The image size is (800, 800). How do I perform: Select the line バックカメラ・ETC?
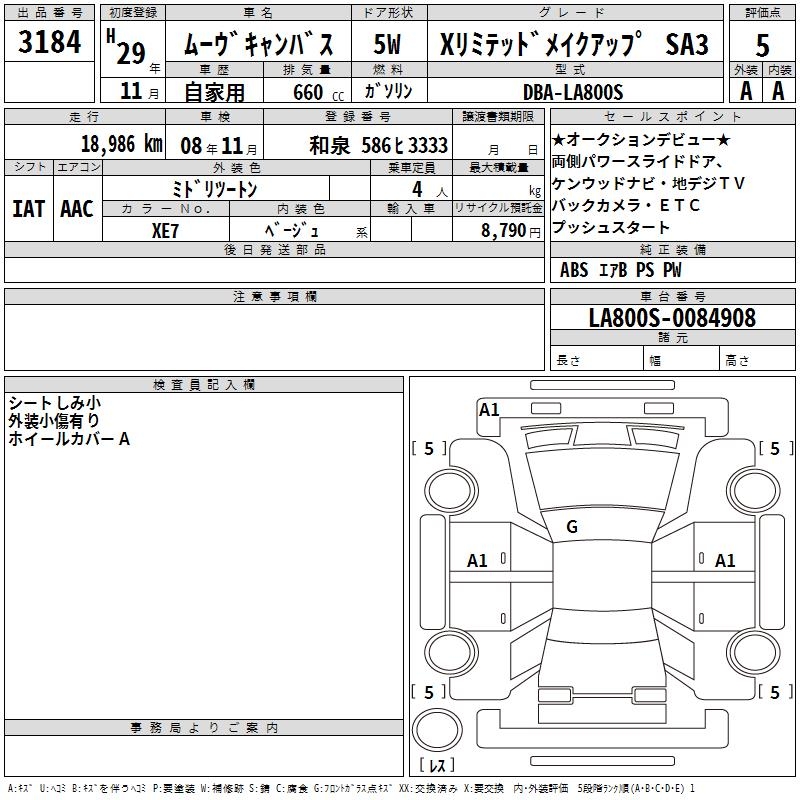coord(626,205)
